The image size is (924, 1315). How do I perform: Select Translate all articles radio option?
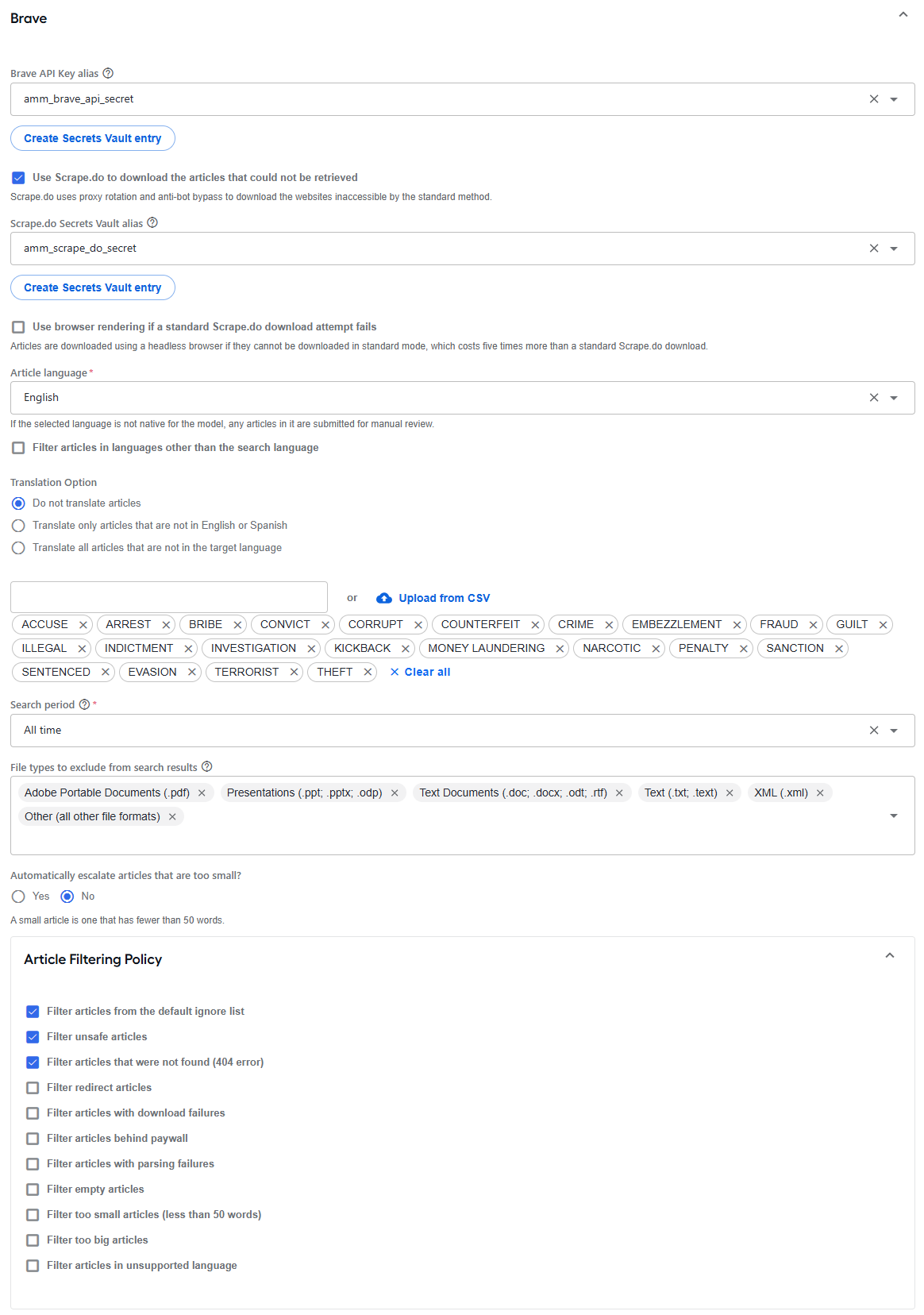point(18,548)
